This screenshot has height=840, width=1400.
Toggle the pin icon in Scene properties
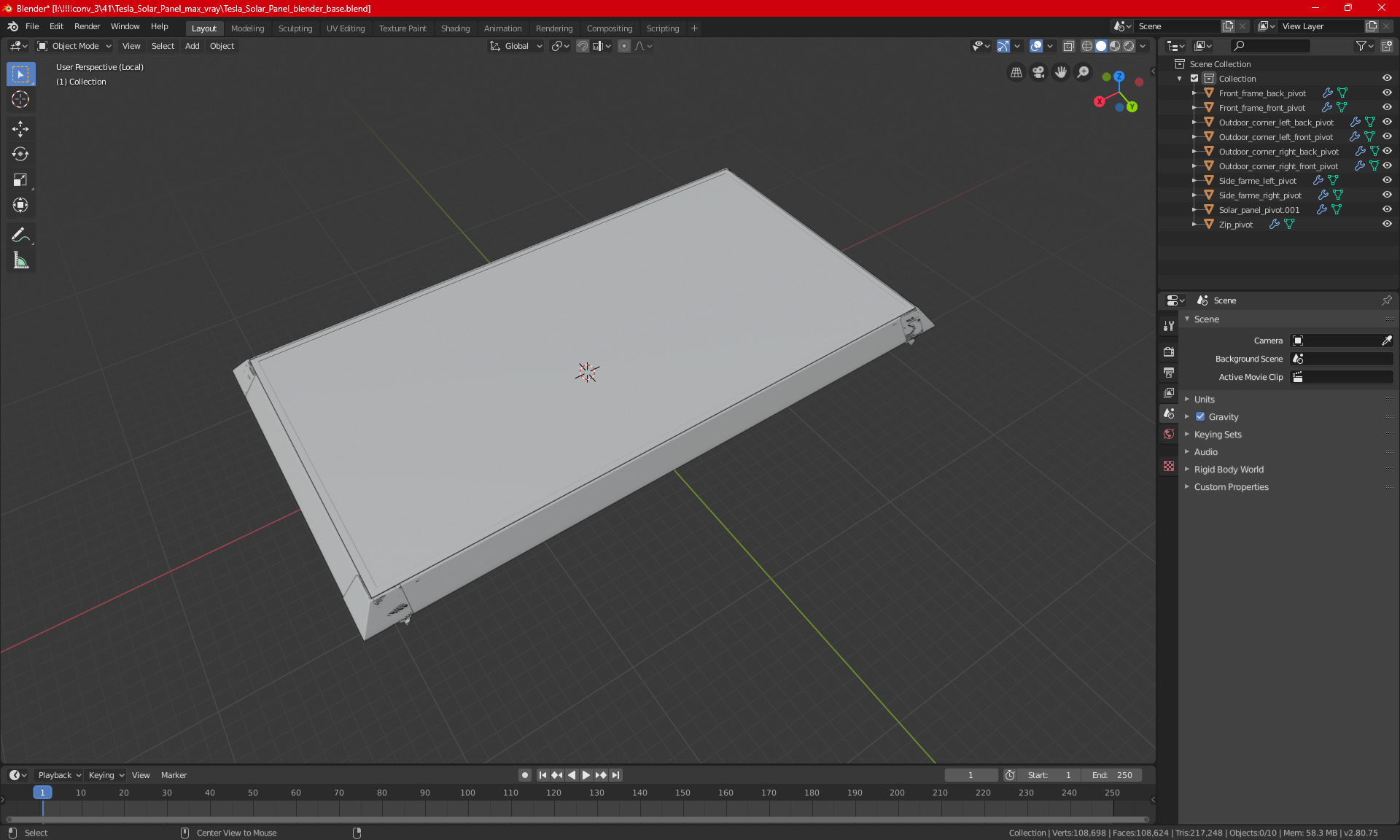[1386, 300]
